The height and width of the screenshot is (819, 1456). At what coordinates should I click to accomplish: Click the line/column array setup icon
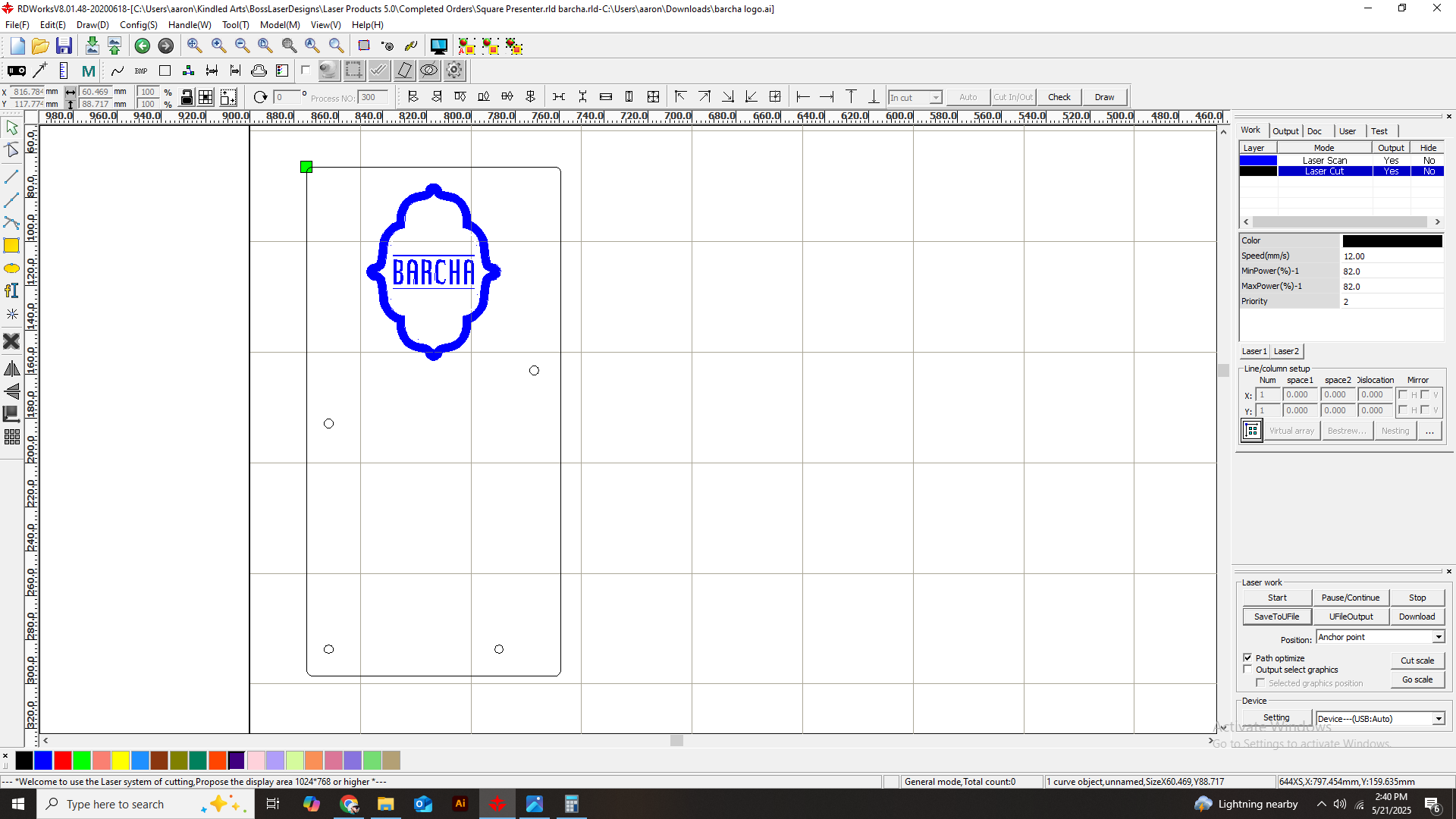point(1251,431)
